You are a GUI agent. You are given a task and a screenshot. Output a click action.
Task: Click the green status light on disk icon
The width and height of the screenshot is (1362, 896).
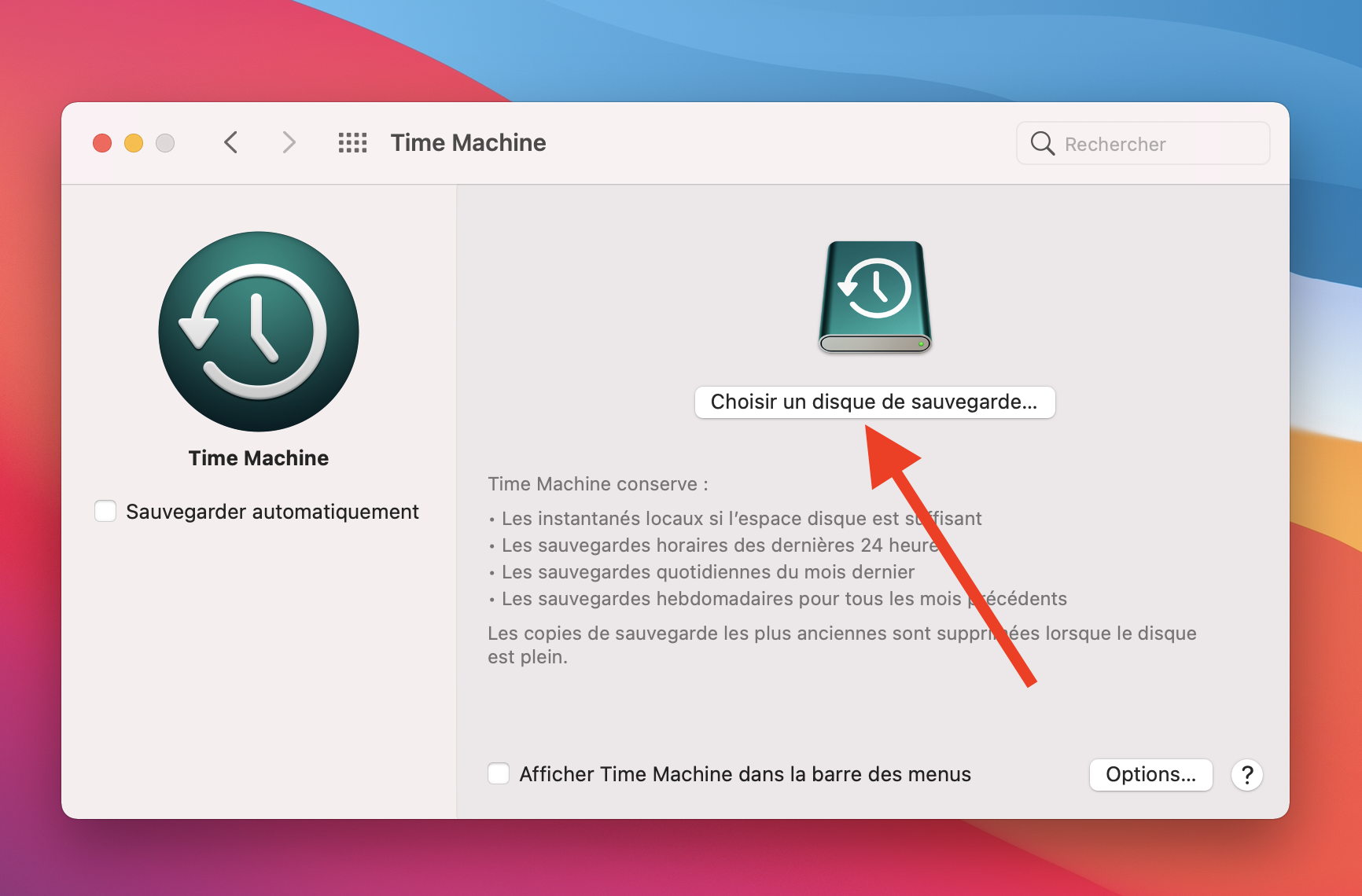tap(919, 343)
